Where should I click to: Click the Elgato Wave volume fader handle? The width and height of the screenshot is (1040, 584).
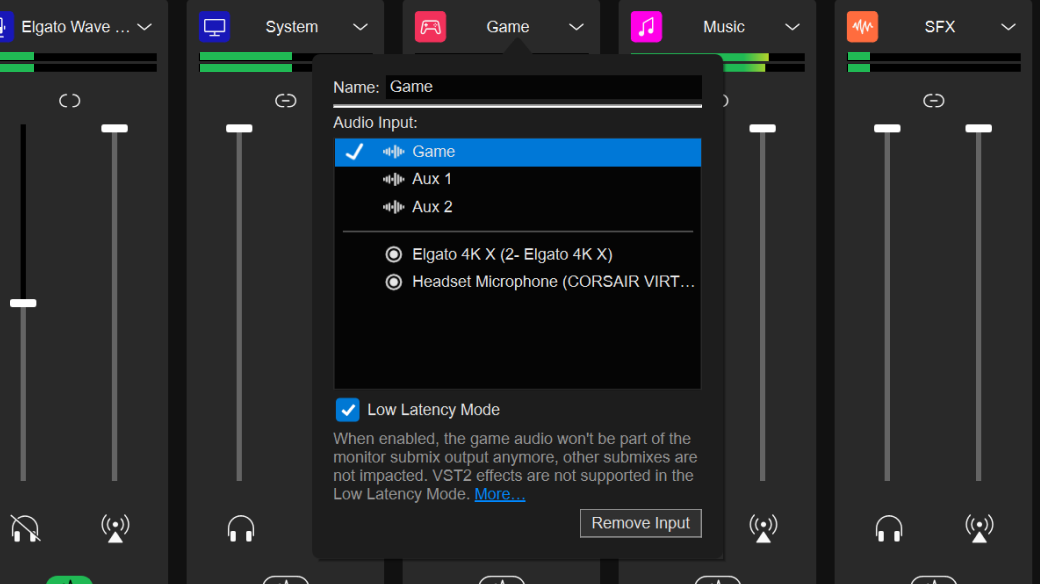(x=22, y=303)
